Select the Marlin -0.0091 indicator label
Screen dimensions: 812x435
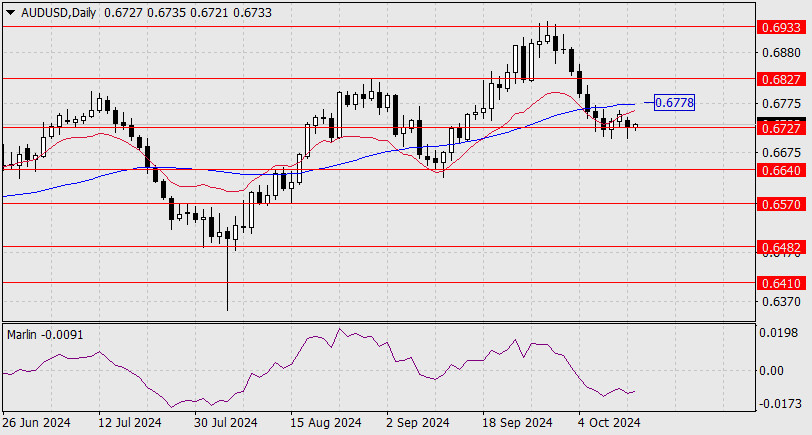(45, 335)
